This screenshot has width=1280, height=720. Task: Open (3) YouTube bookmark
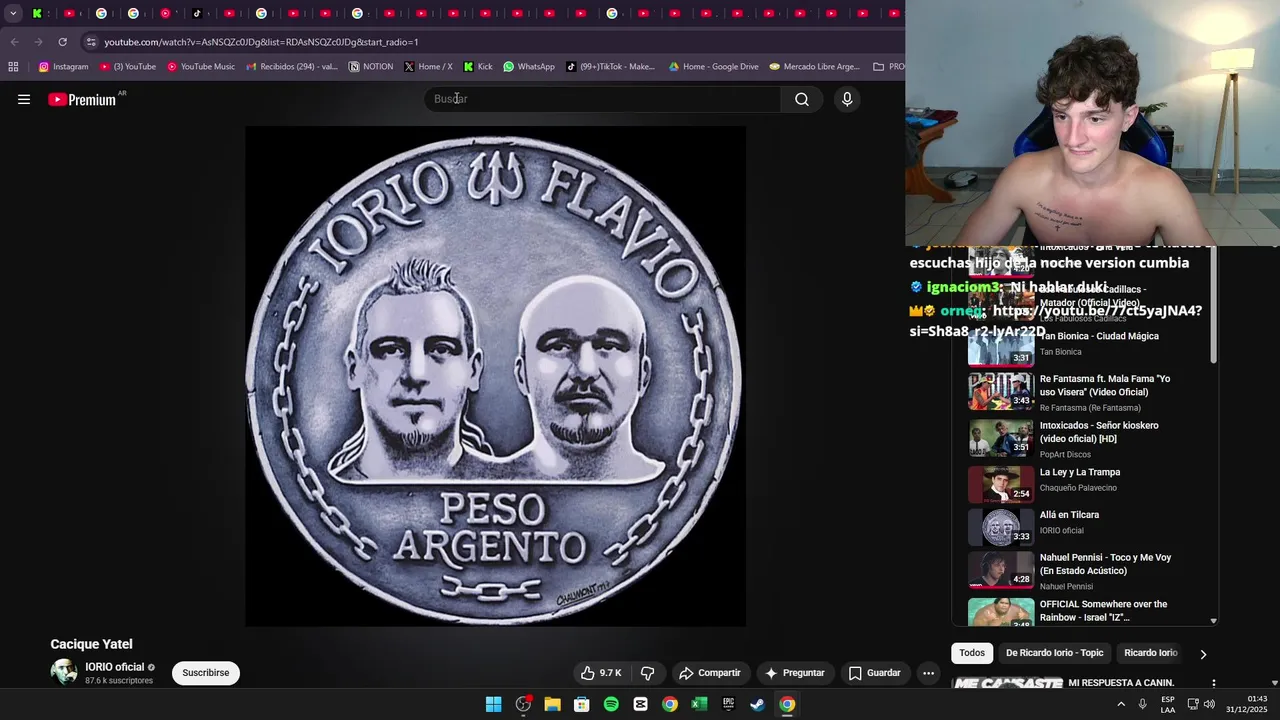coord(128,67)
